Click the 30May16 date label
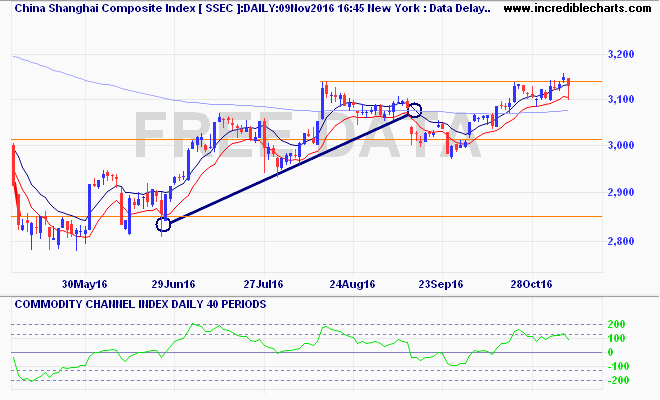This screenshot has width=660, height=400. (x=84, y=284)
